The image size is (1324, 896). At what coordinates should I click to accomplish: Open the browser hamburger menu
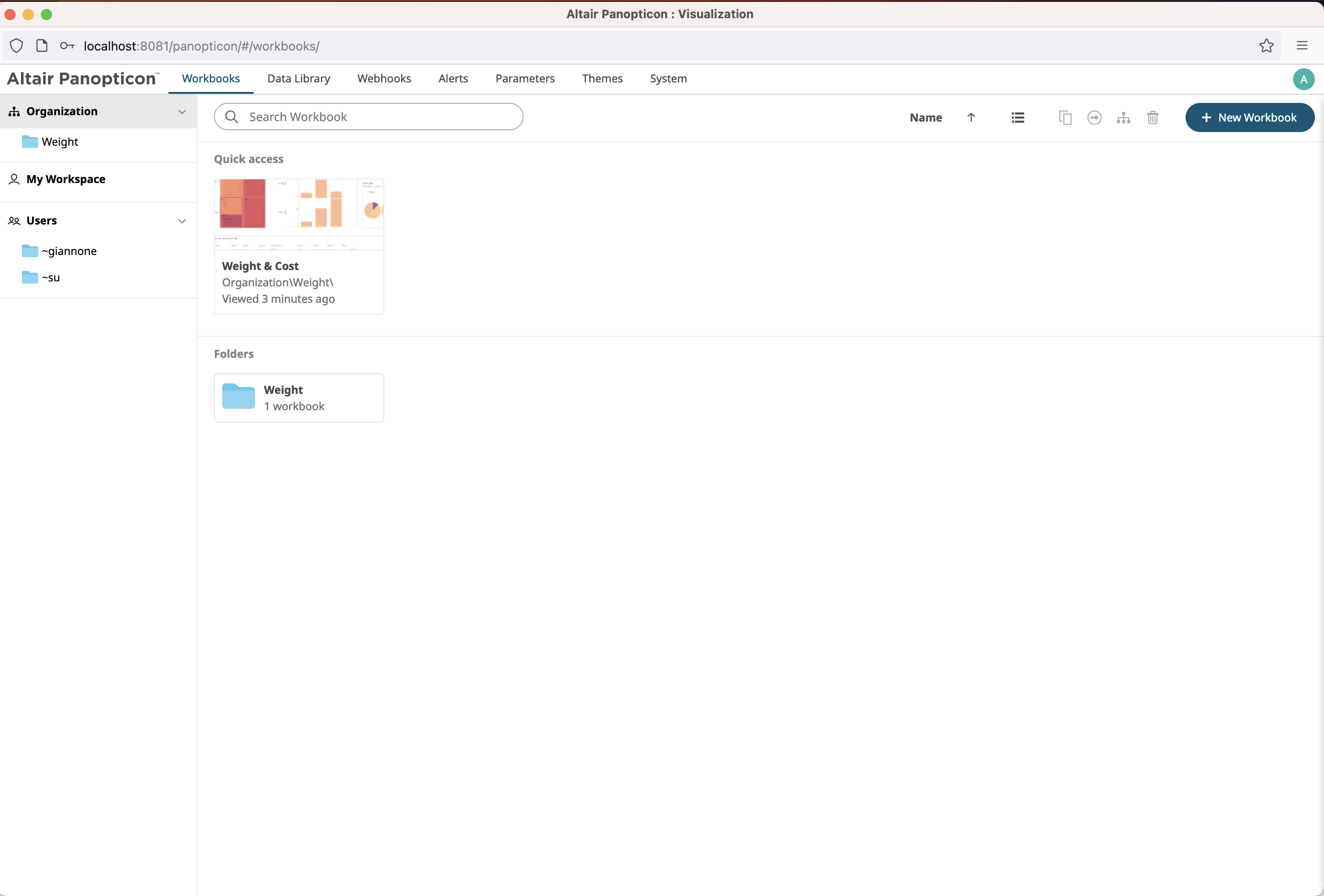point(1302,46)
